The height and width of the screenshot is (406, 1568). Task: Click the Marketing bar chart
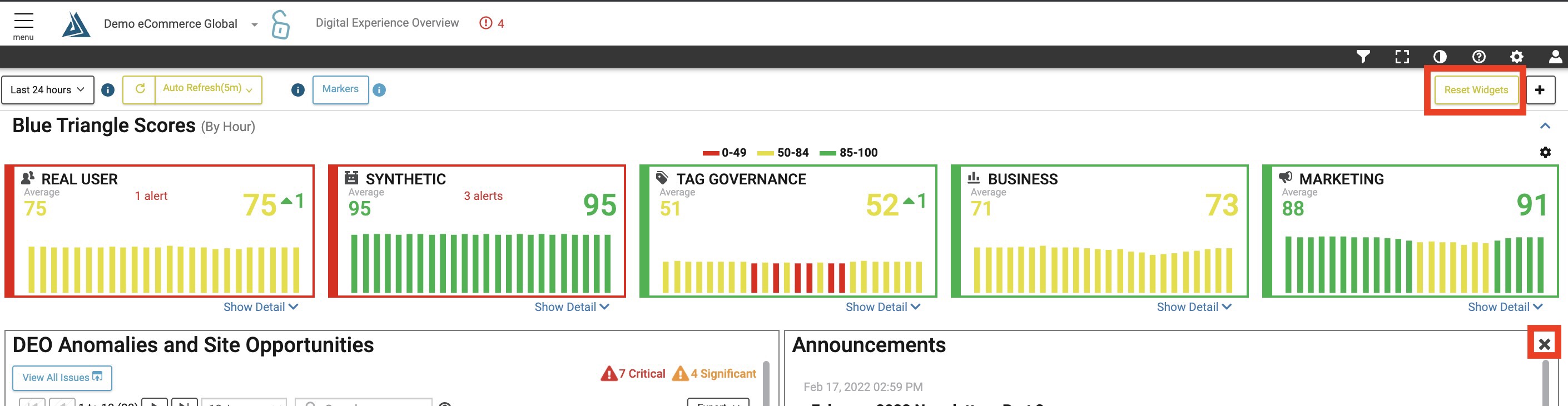(x=1414, y=265)
